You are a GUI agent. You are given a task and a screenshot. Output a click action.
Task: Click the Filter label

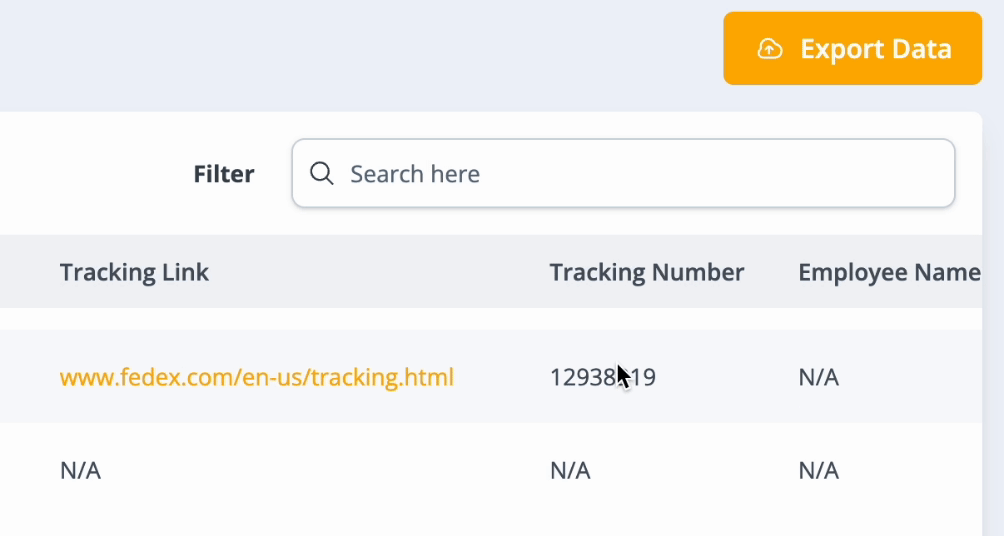[x=224, y=174]
